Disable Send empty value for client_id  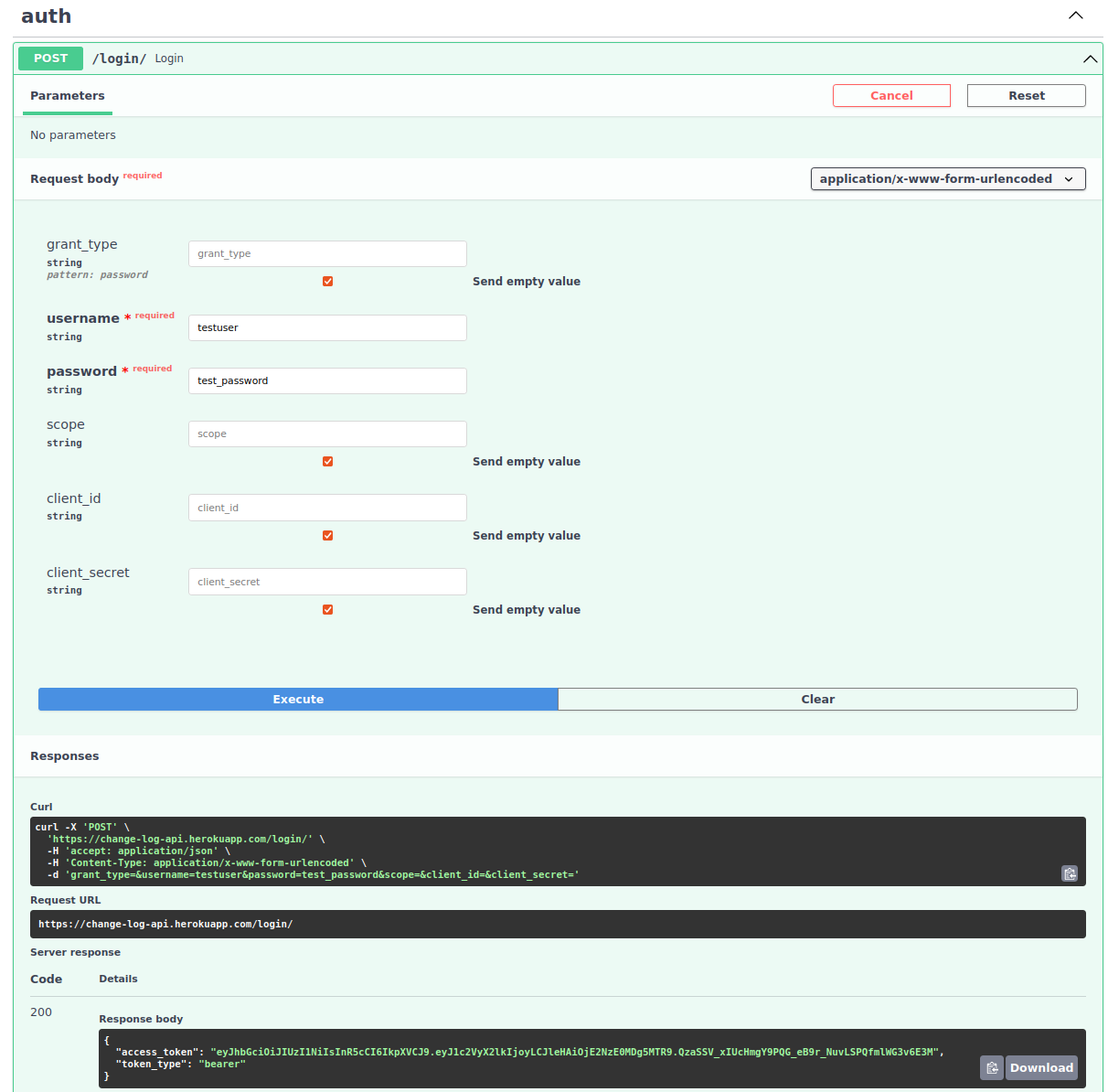(327, 535)
